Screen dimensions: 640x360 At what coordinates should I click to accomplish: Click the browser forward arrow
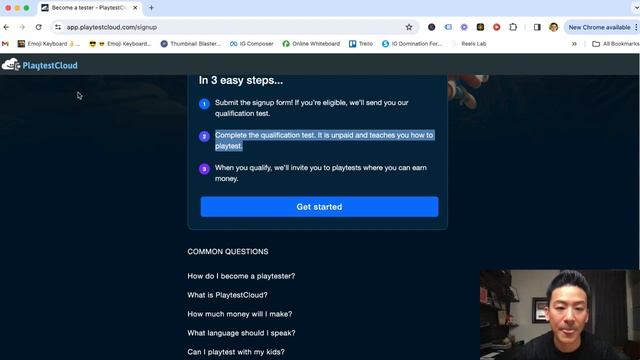(22, 27)
